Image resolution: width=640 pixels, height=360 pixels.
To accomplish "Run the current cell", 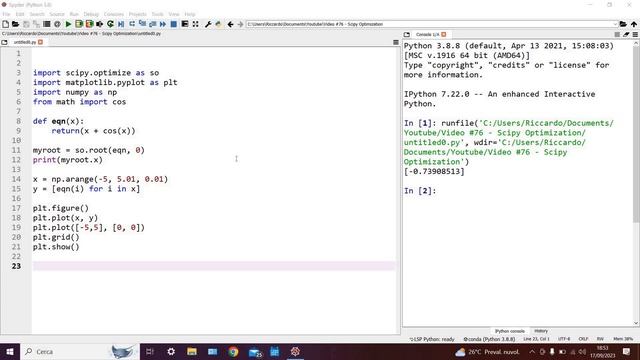I will (79, 24).
